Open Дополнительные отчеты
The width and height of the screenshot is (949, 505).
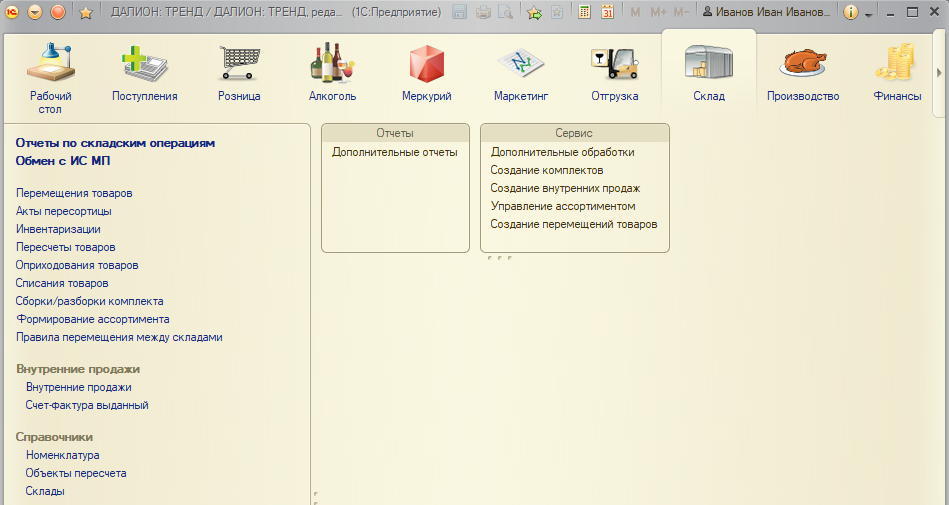(x=395, y=153)
